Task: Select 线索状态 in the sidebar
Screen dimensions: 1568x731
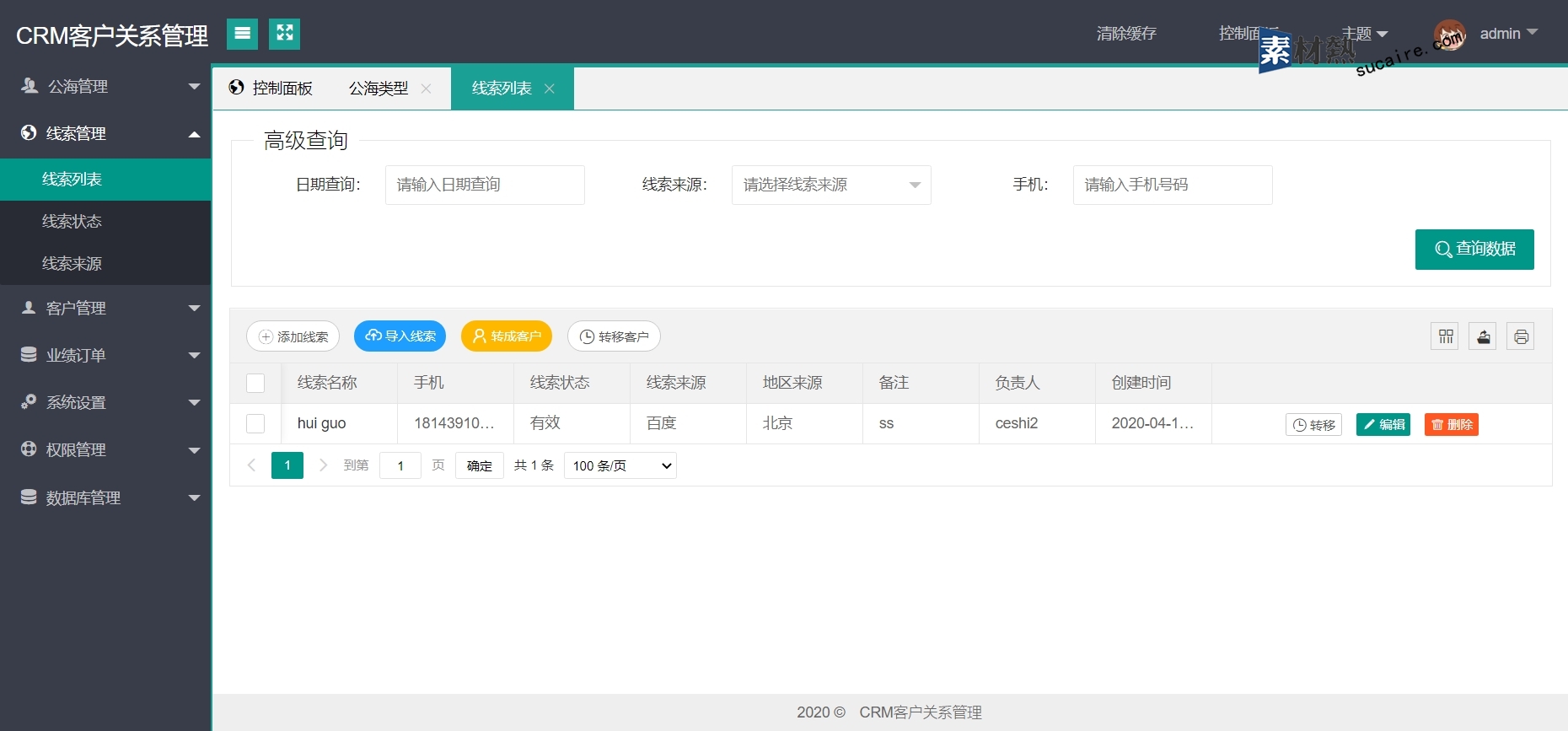Action: [x=105, y=222]
